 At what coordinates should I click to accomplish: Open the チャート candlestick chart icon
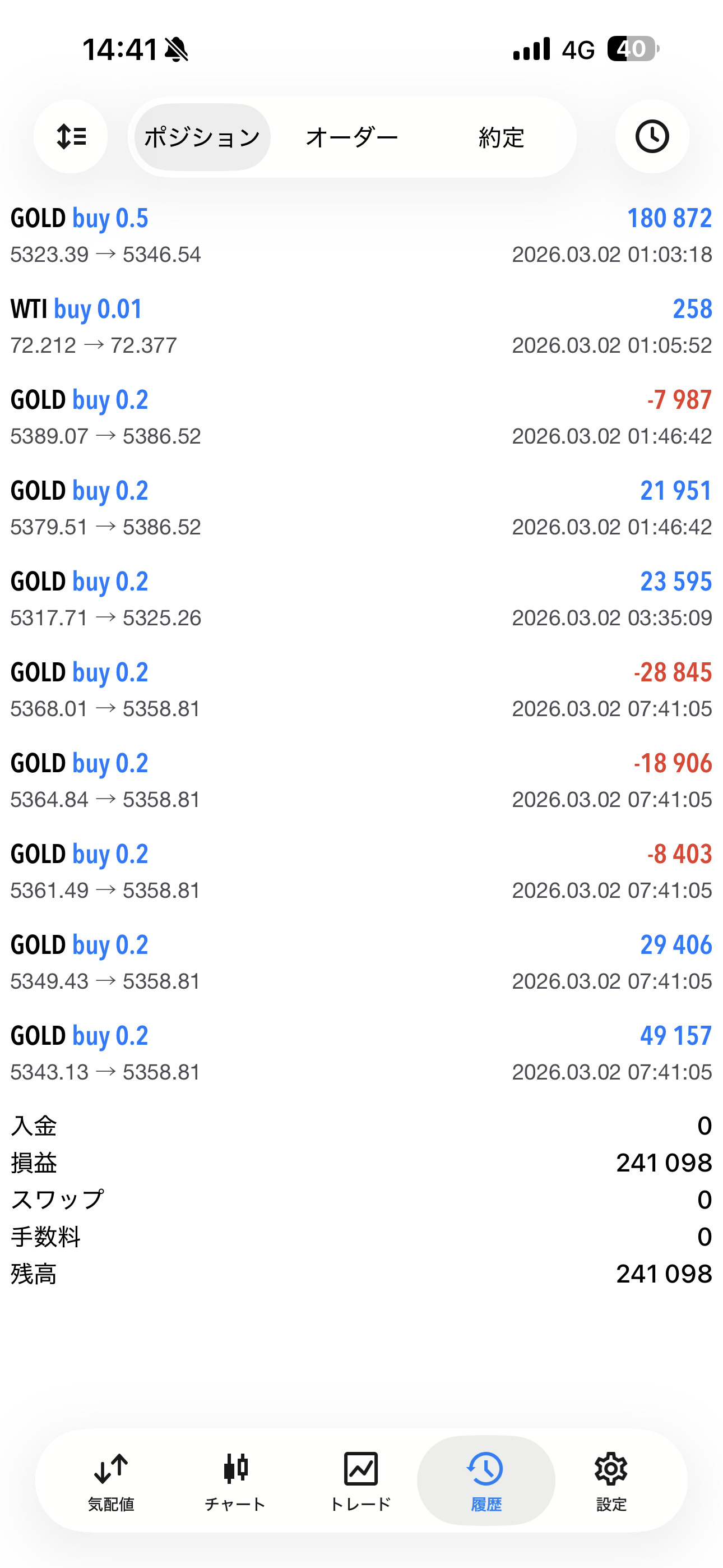click(235, 1481)
